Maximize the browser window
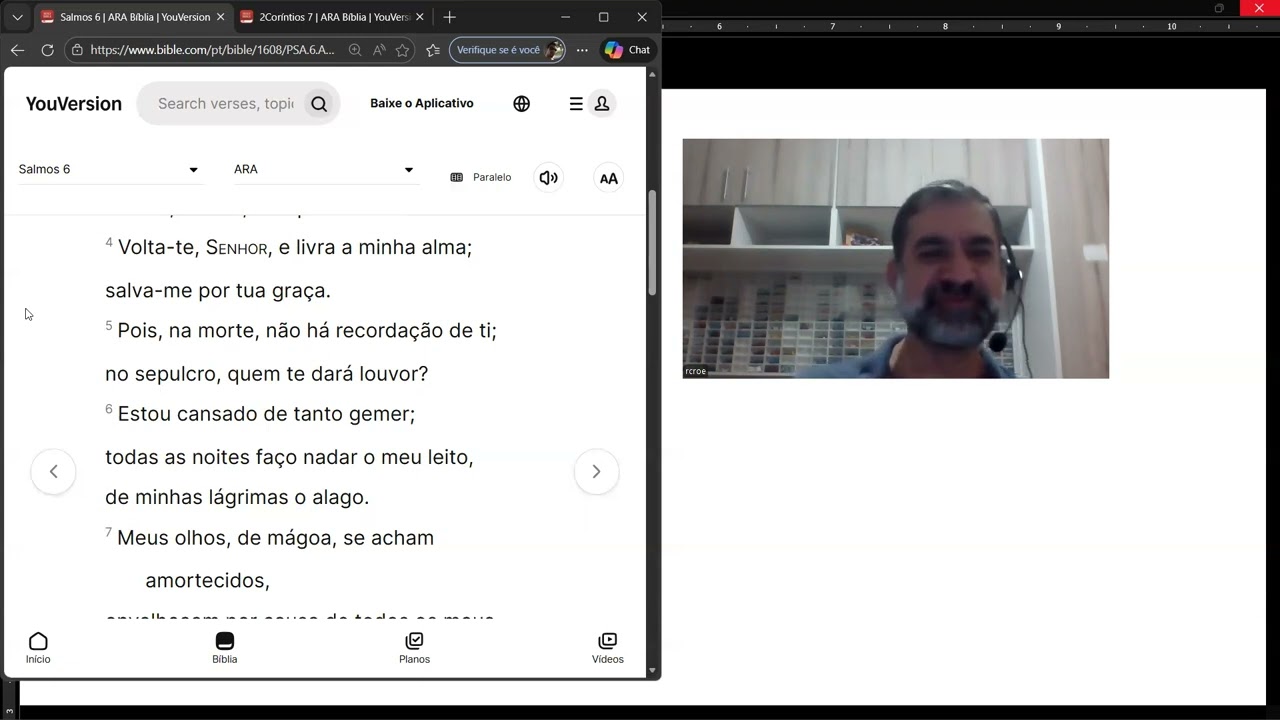Viewport: 1280px width, 720px height. 603,17
